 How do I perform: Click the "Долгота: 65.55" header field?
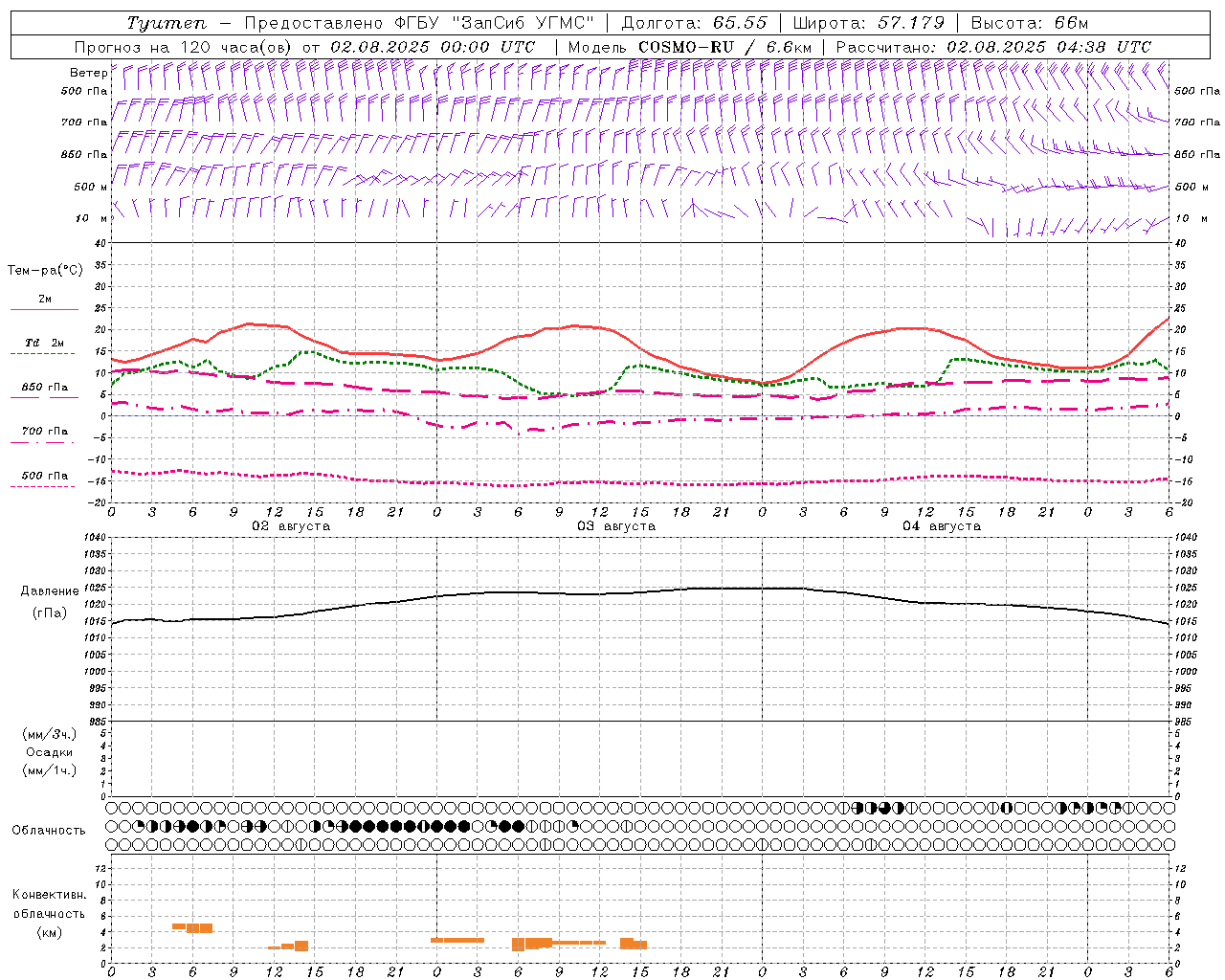(694, 23)
